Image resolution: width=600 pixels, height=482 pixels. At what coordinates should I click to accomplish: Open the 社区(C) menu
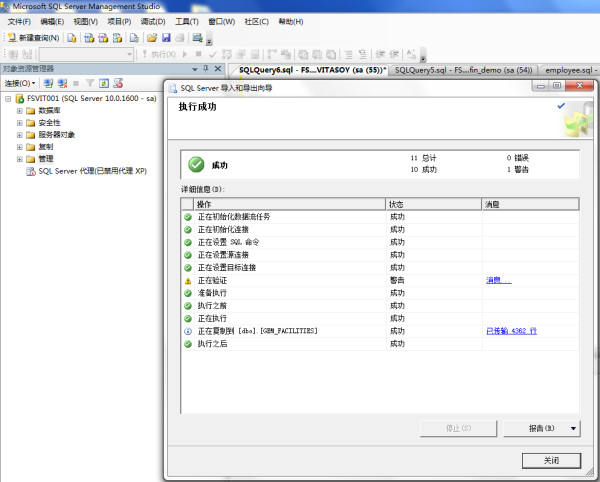(x=257, y=22)
